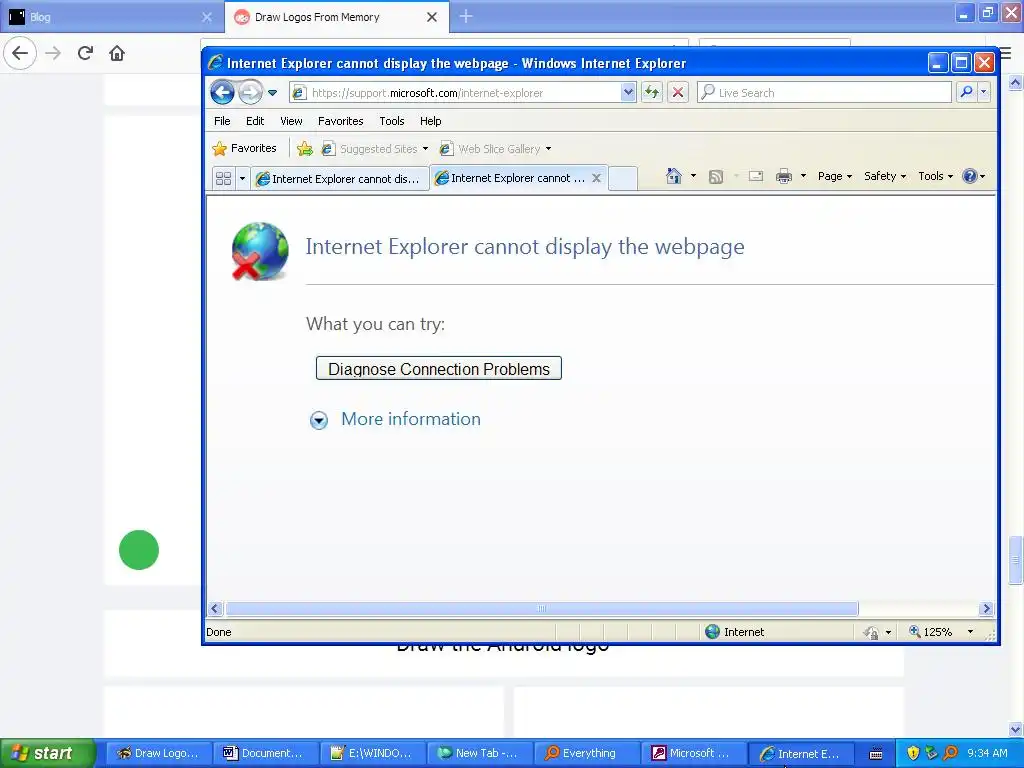Open the Favorites menu
1024x768 pixels.
click(x=340, y=121)
